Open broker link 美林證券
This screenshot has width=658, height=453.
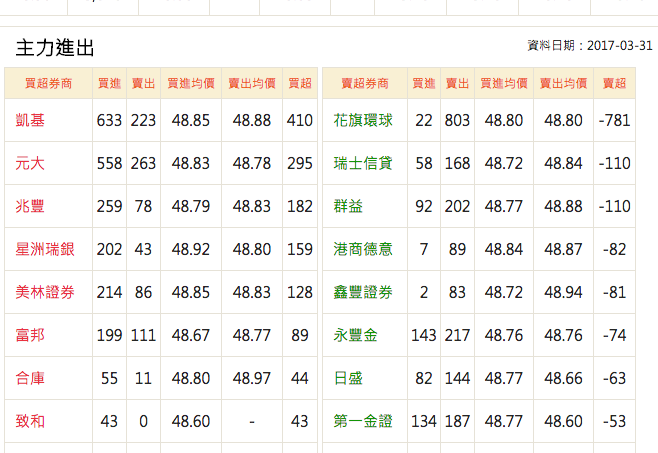pos(45,292)
